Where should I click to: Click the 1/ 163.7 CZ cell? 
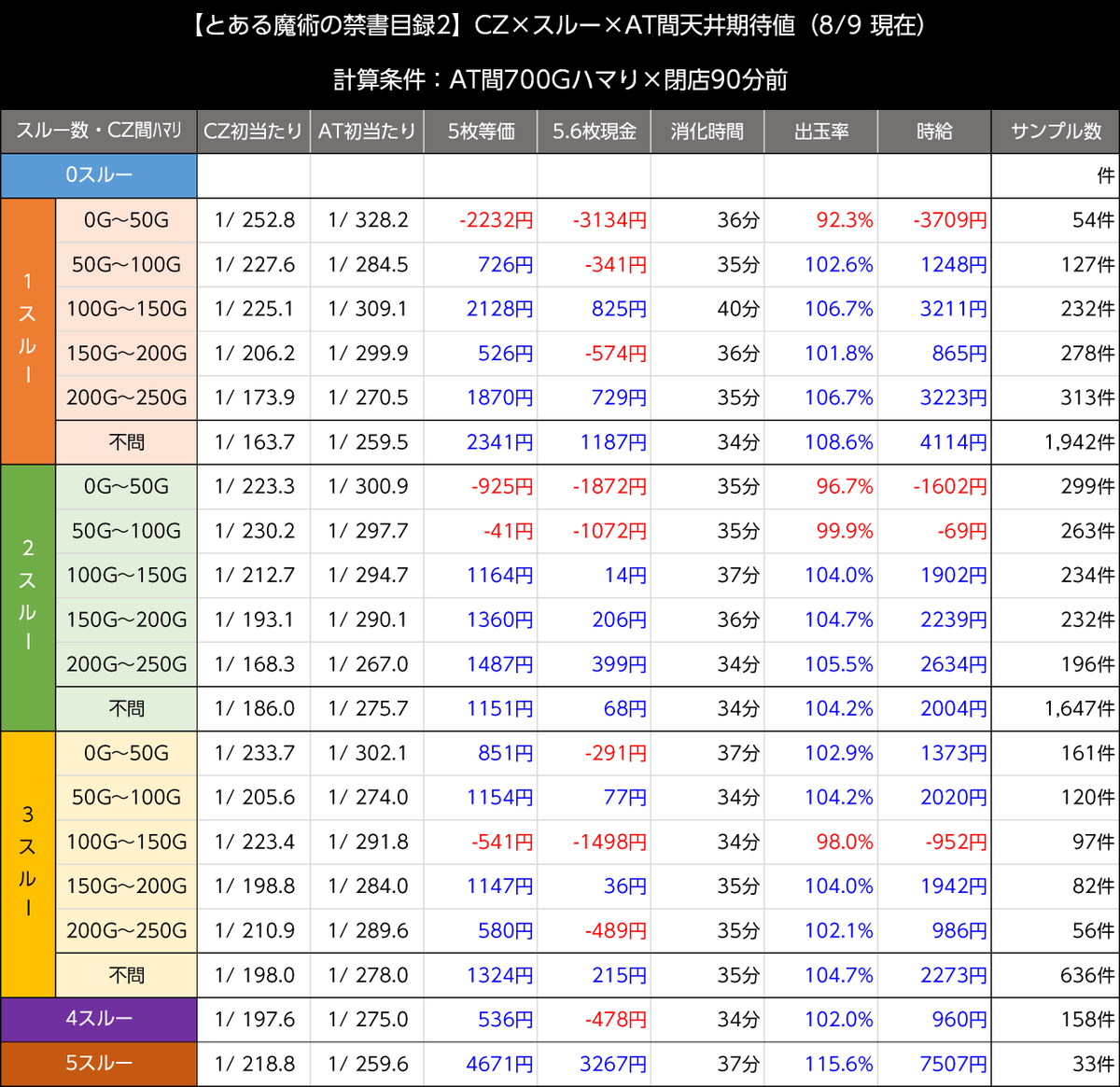tap(254, 442)
